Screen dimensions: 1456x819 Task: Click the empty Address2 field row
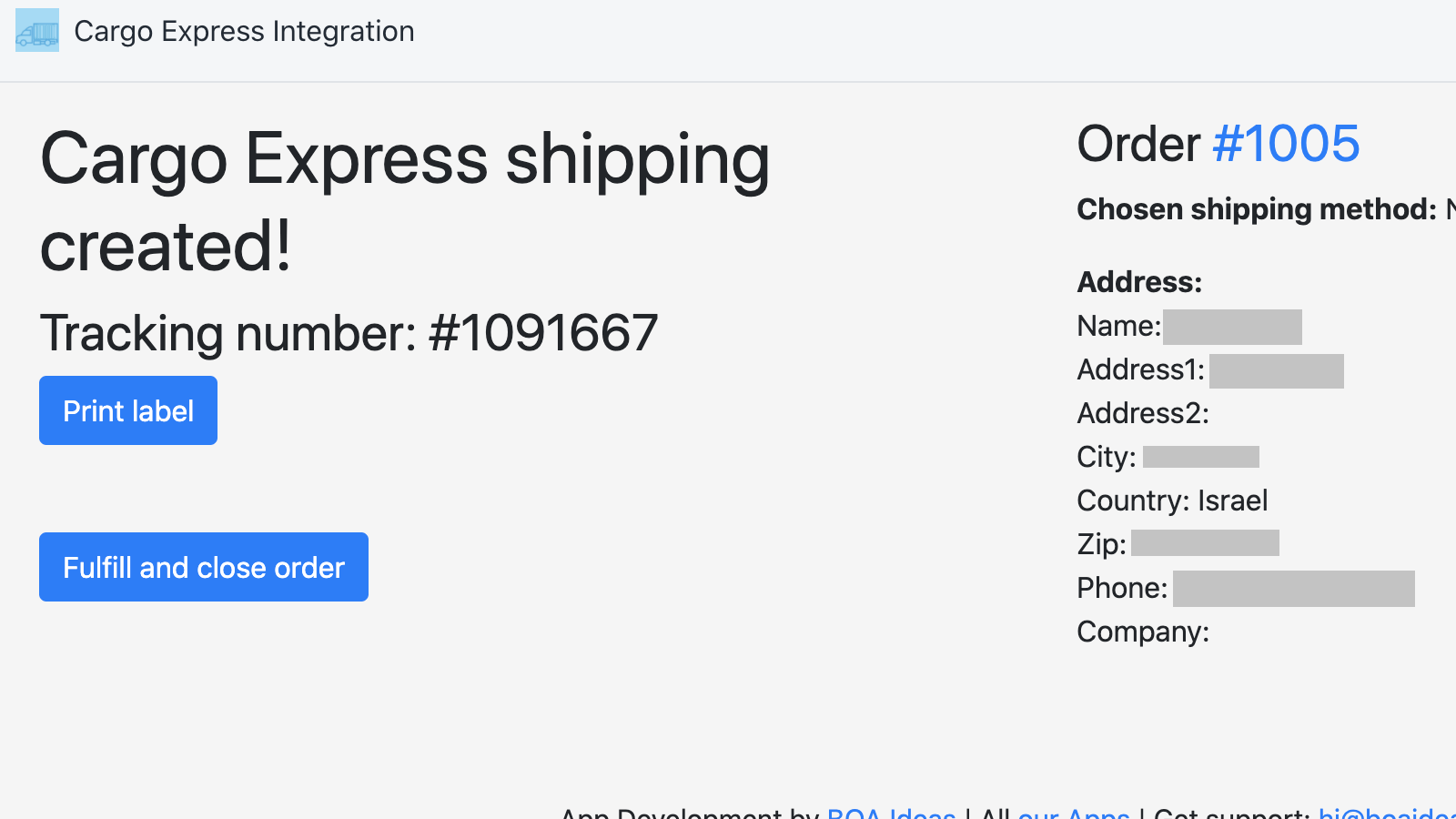pos(1143,413)
